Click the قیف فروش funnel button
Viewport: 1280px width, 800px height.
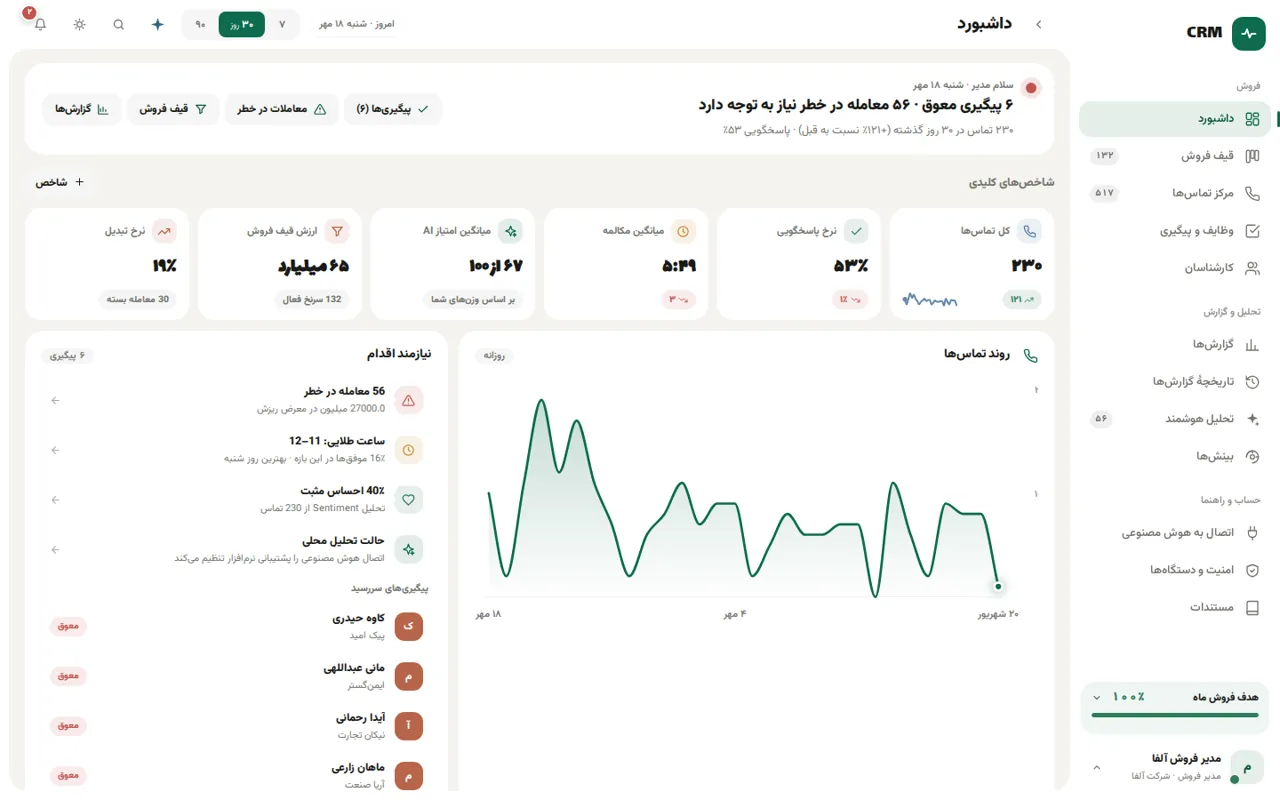tap(173, 109)
